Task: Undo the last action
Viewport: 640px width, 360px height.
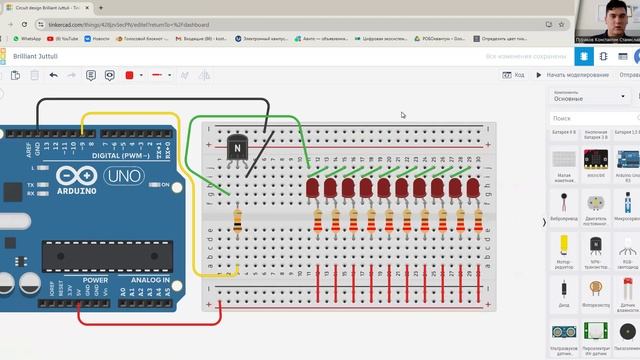Action: (53, 75)
